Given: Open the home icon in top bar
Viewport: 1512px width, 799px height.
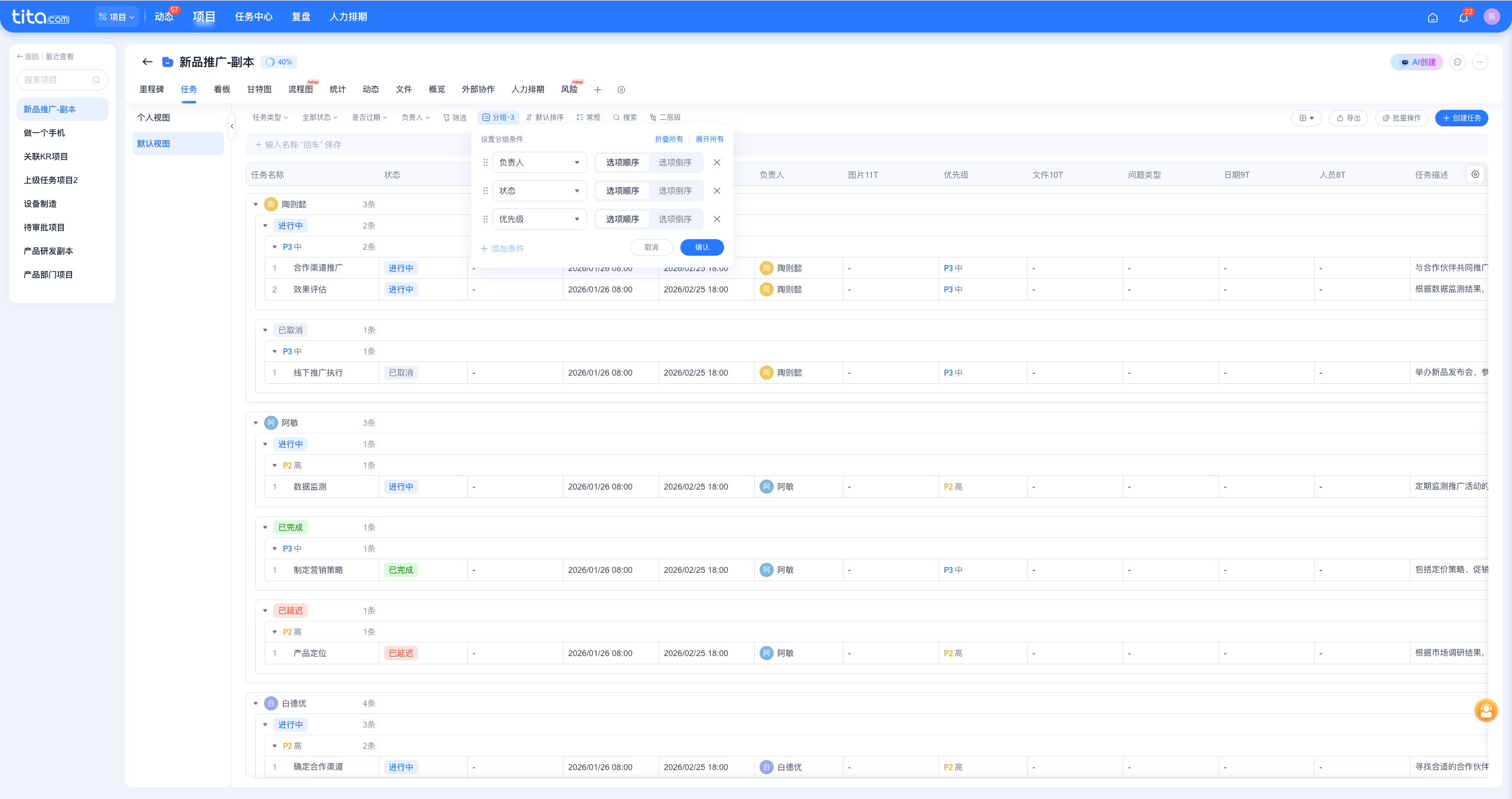Looking at the screenshot, I should (1432, 18).
